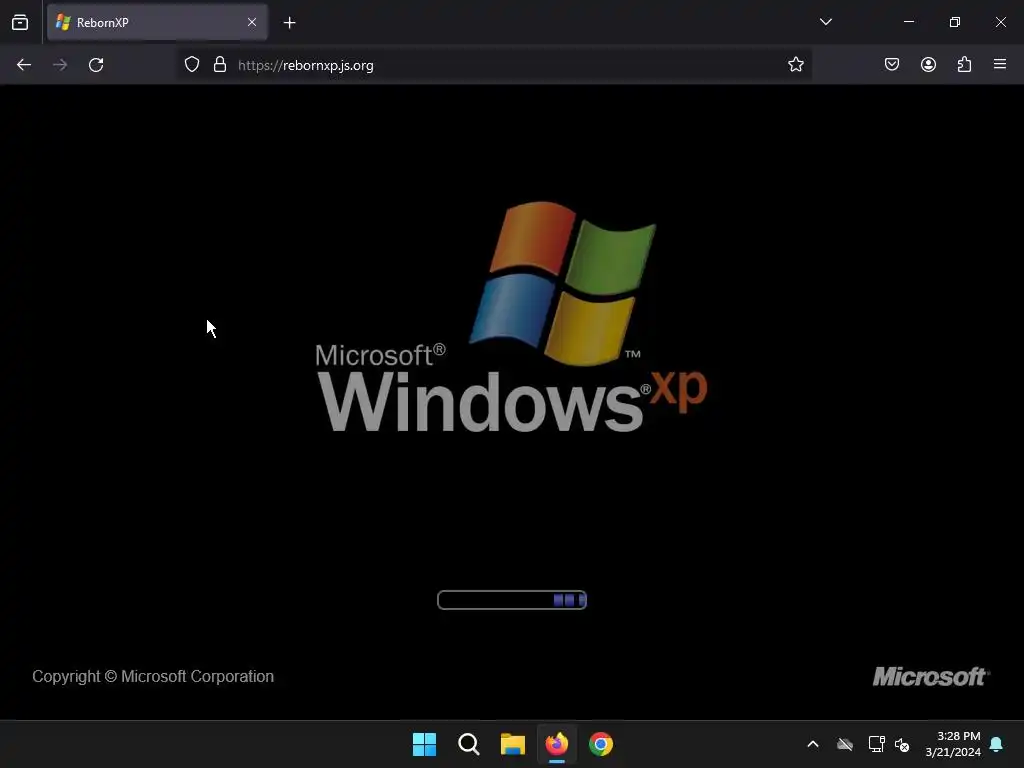
Task: Go forward one page
Action: pos(60,65)
